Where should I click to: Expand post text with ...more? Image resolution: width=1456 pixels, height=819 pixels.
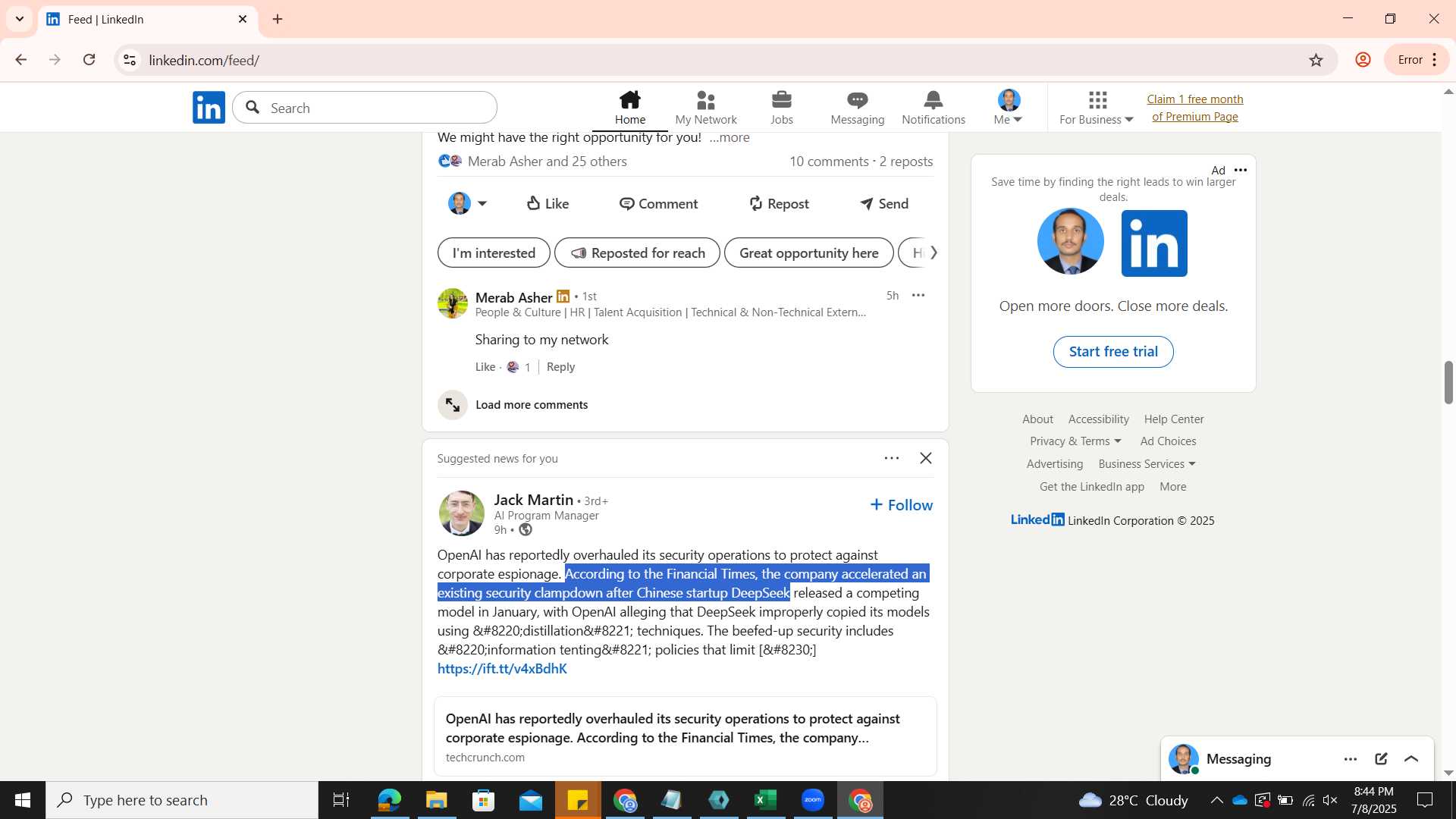click(730, 137)
